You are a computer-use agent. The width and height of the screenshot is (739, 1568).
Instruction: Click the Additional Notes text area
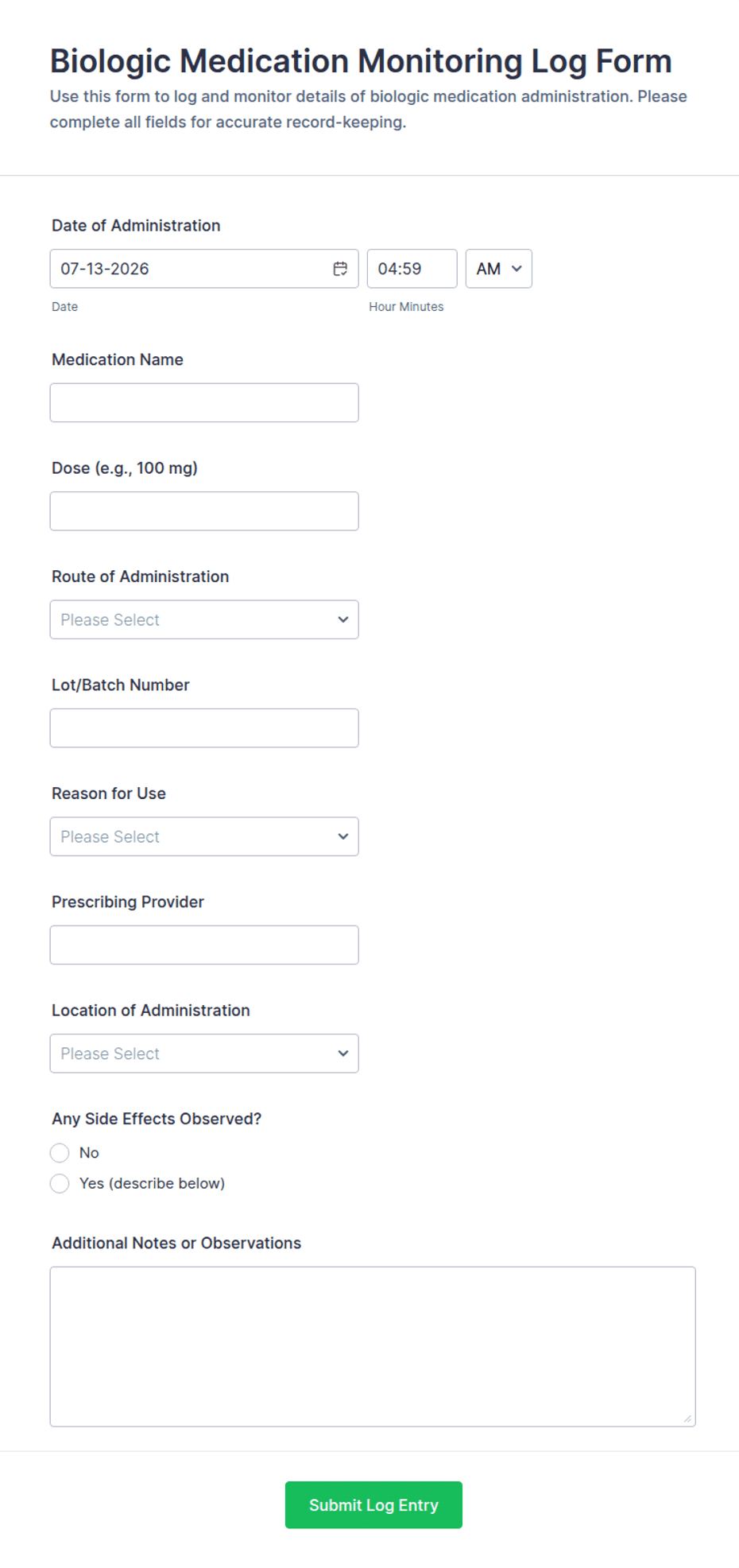pos(373,1347)
